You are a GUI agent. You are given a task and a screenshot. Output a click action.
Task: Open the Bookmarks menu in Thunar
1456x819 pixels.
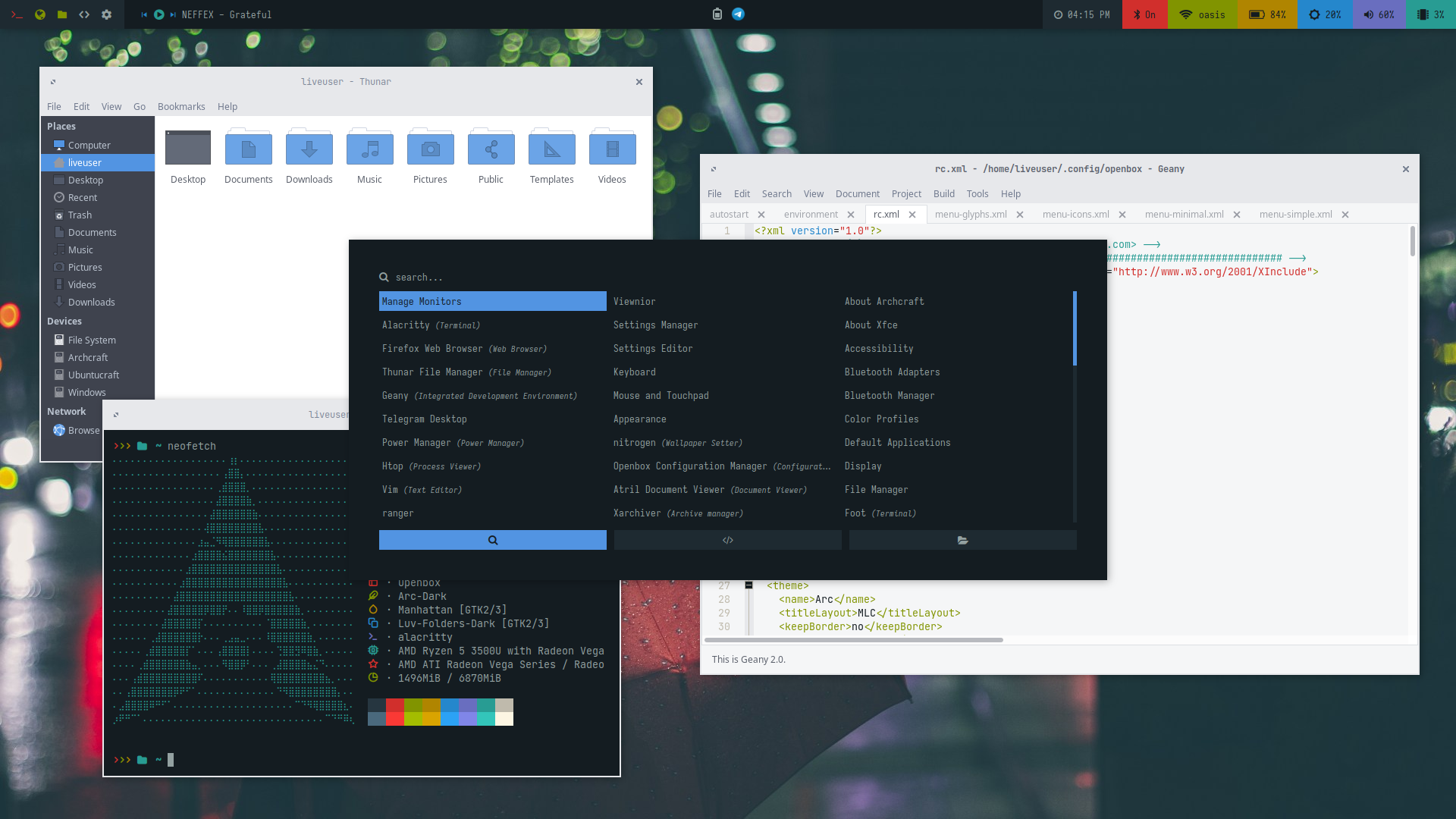point(181,107)
